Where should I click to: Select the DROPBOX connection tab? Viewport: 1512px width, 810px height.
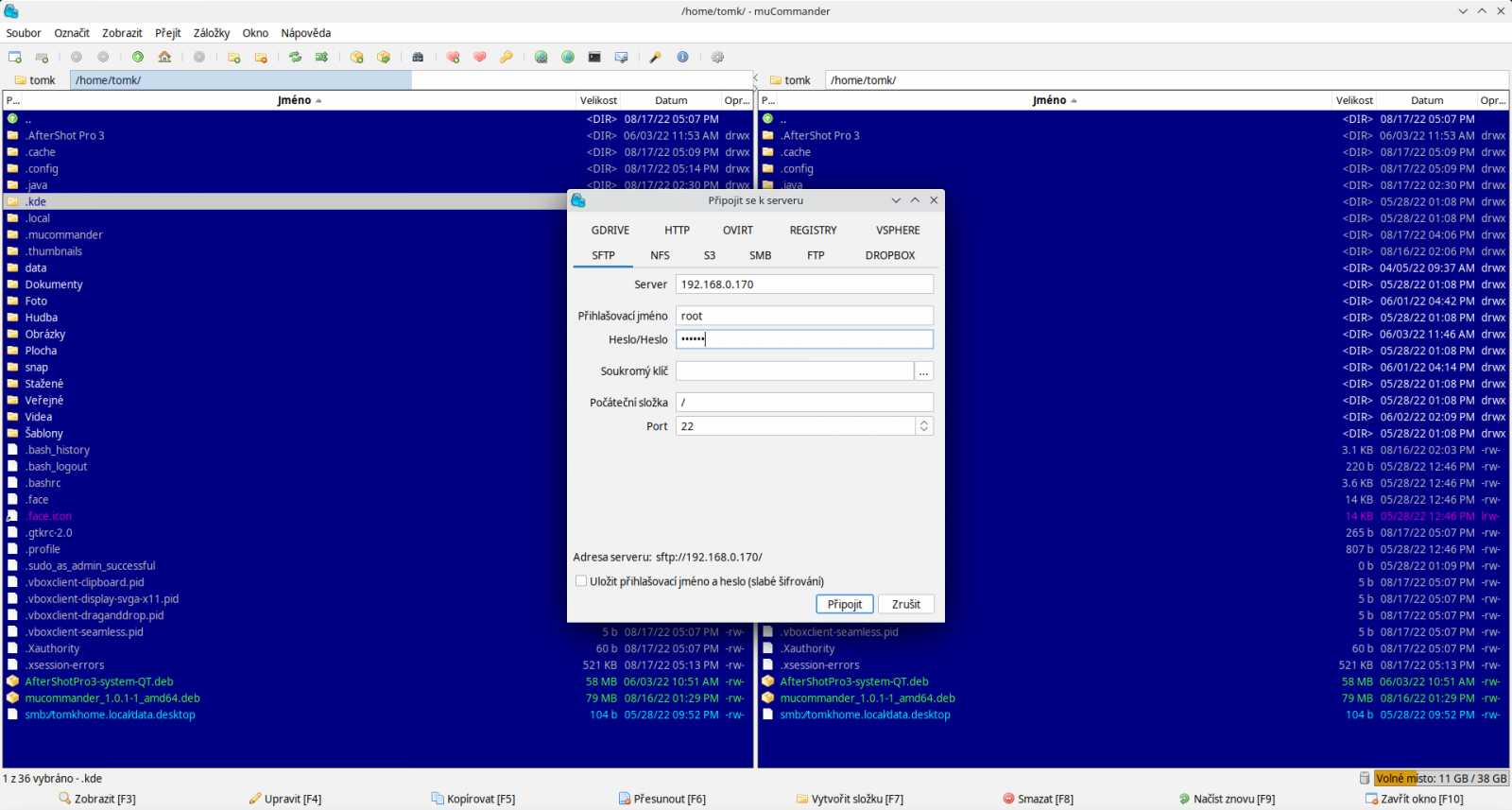[890, 255]
